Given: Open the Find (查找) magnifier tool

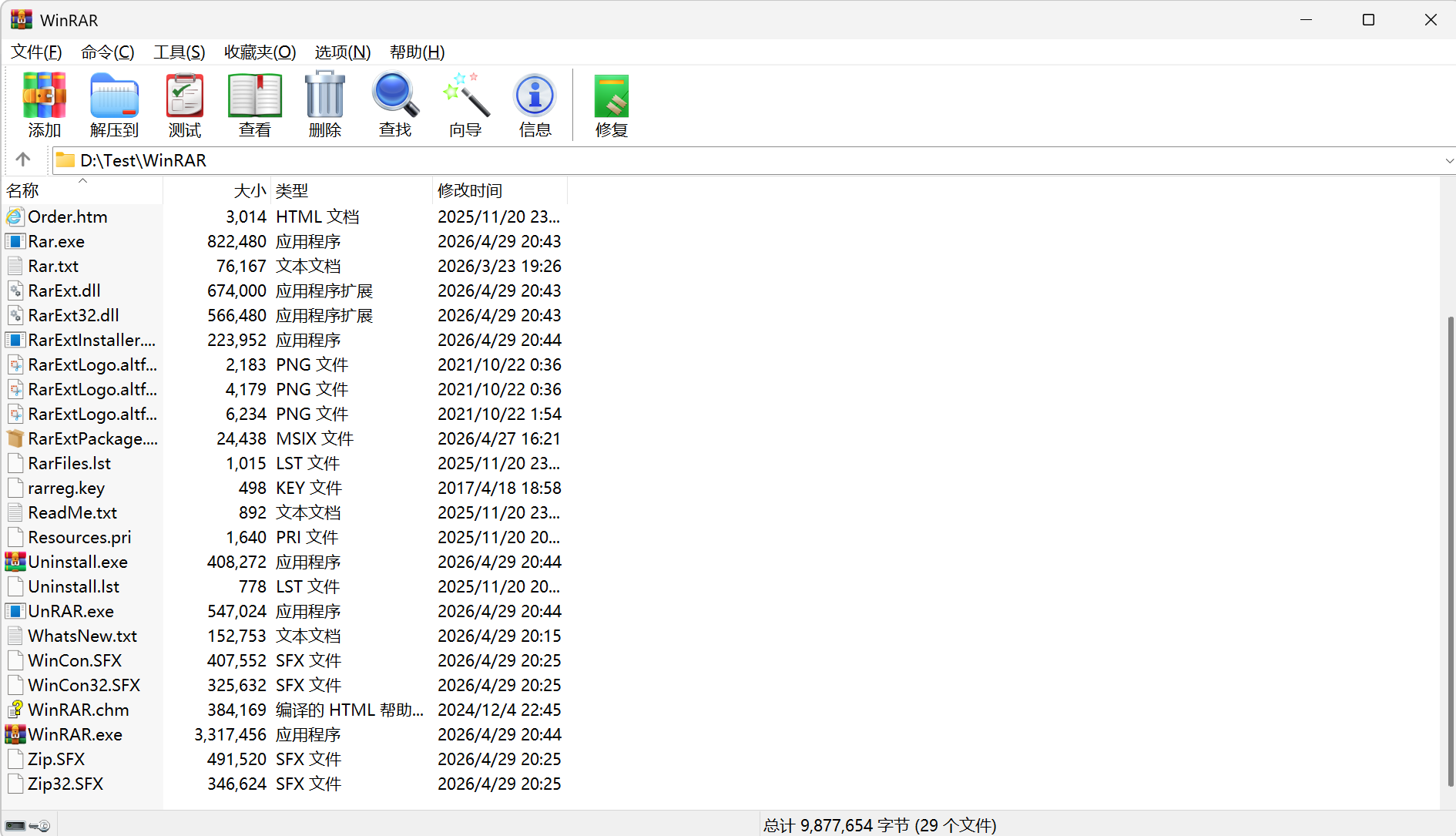Looking at the screenshot, I should [395, 105].
